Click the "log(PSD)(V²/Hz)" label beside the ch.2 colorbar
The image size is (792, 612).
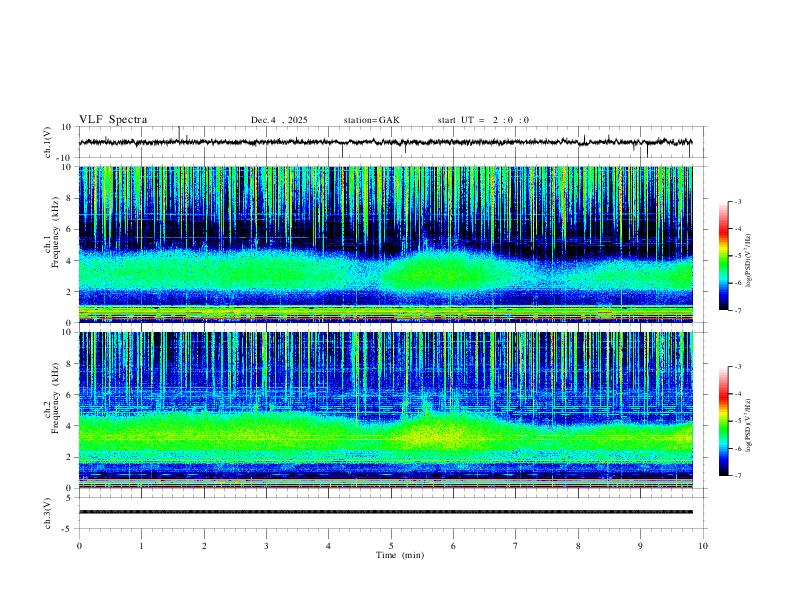pyautogui.click(x=748, y=425)
